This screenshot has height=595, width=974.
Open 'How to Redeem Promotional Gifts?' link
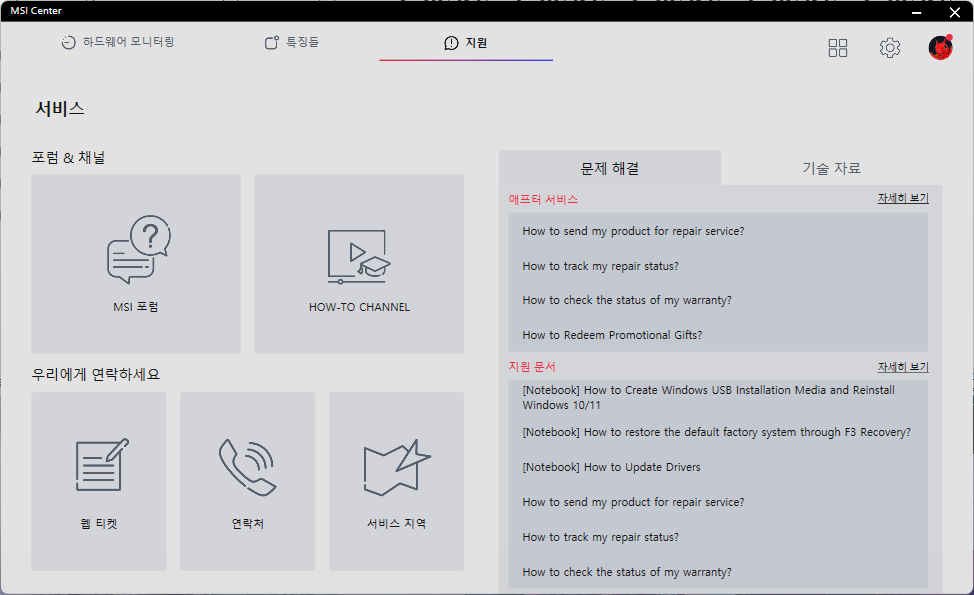tap(612, 335)
